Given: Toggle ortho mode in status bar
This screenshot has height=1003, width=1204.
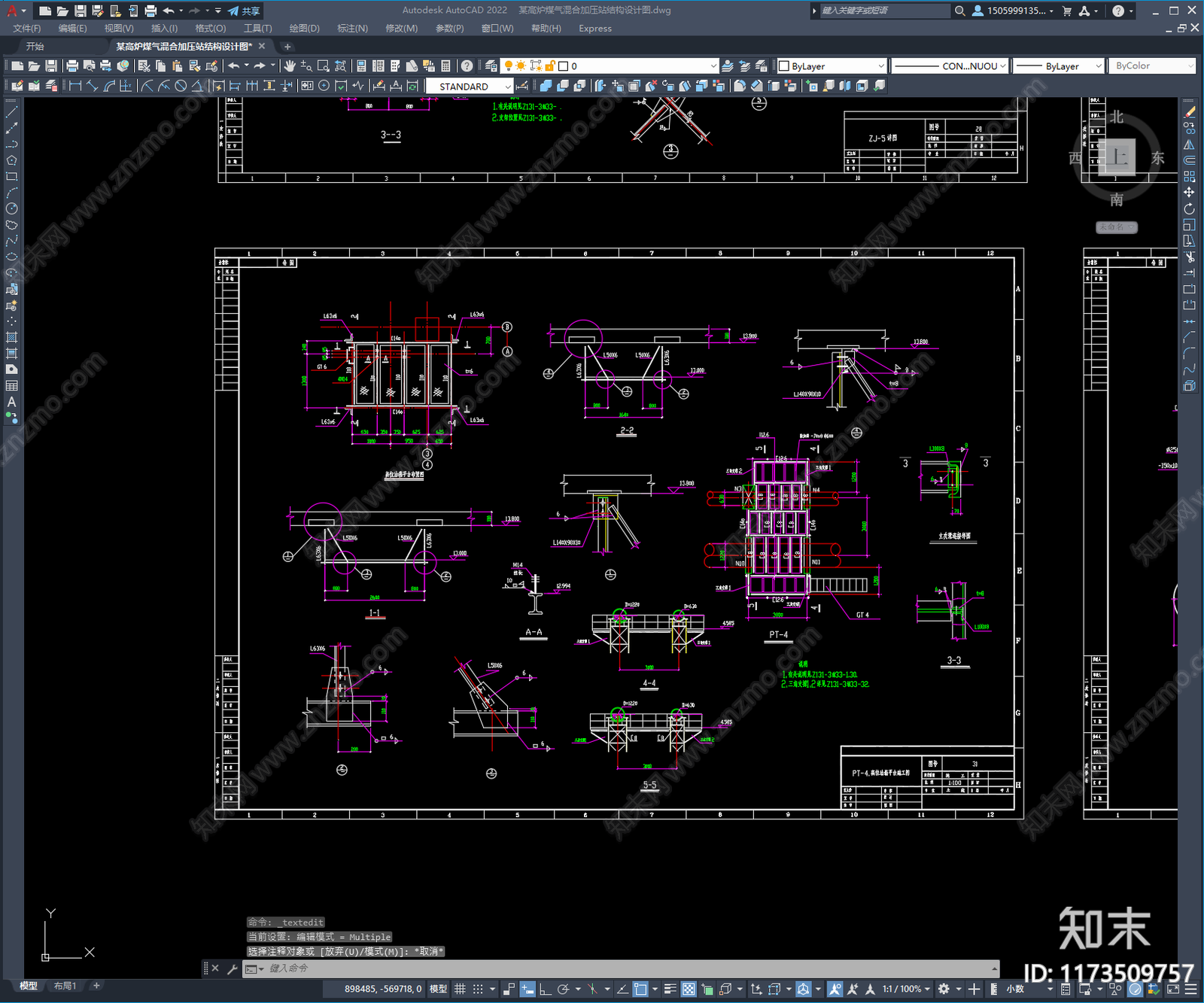Looking at the screenshot, I should [545, 989].
